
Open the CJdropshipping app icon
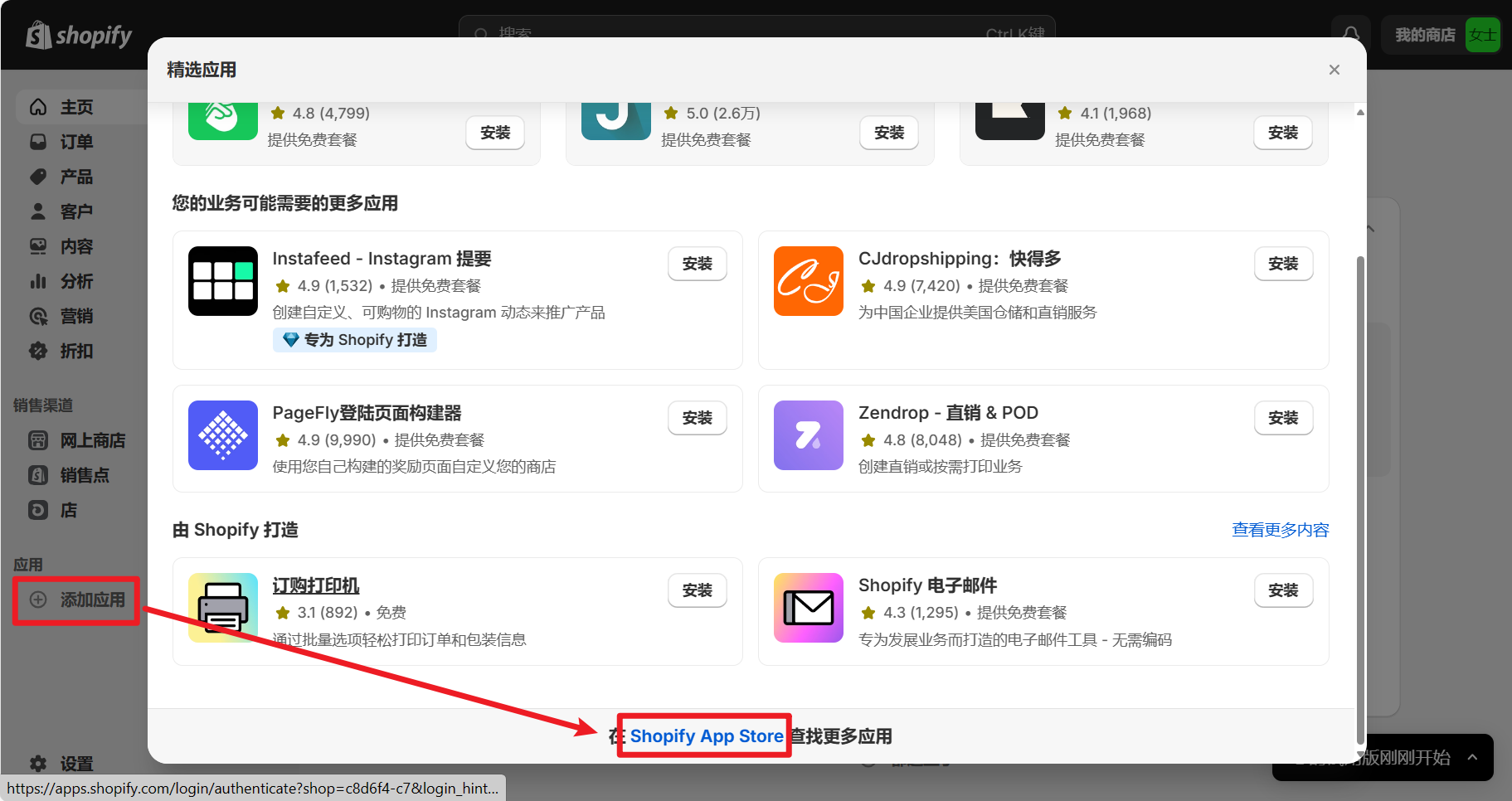click(808, 281)
